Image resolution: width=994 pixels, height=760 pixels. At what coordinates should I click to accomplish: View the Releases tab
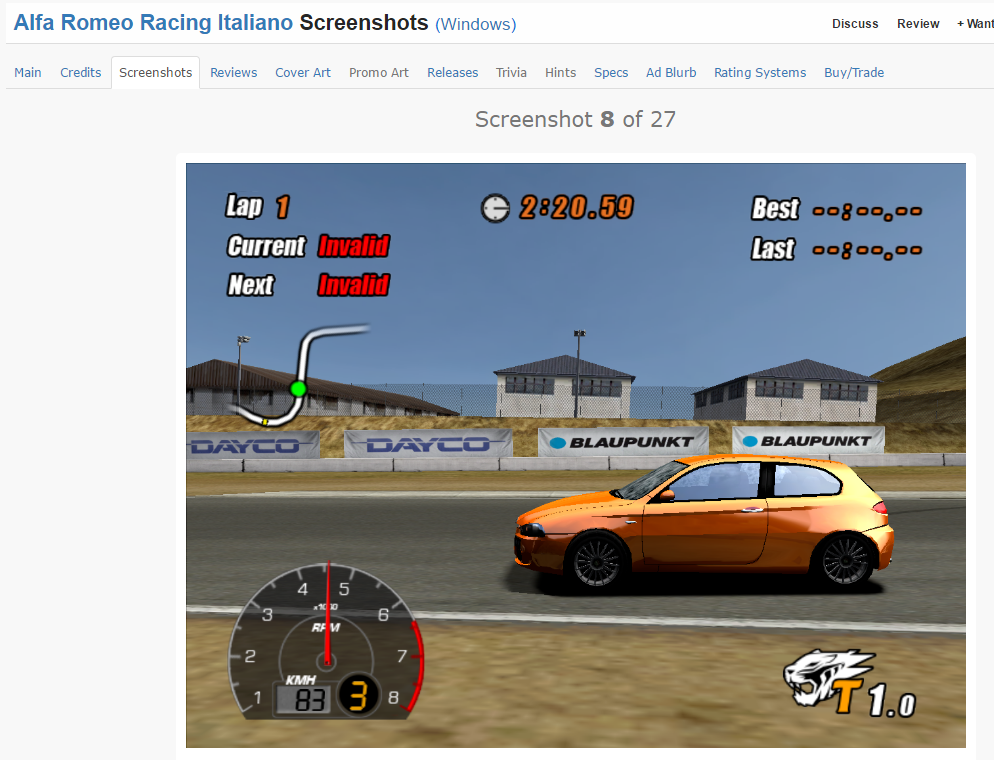(452, 73)
